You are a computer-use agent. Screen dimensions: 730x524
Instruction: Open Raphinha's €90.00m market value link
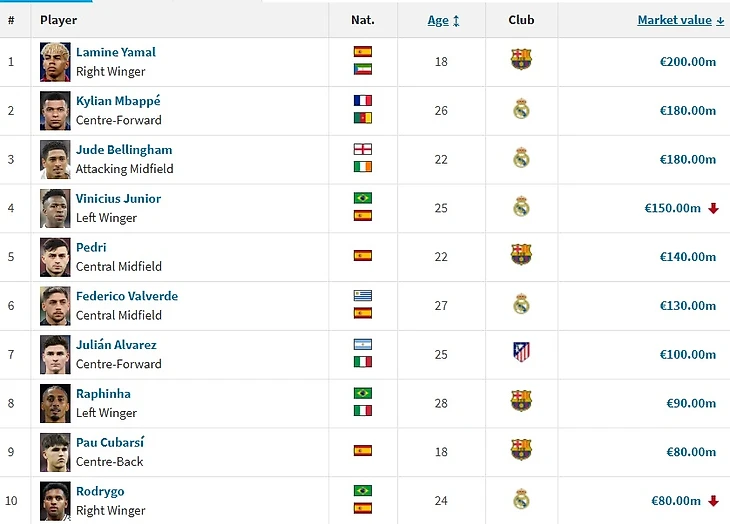click(x=690, y=403)
